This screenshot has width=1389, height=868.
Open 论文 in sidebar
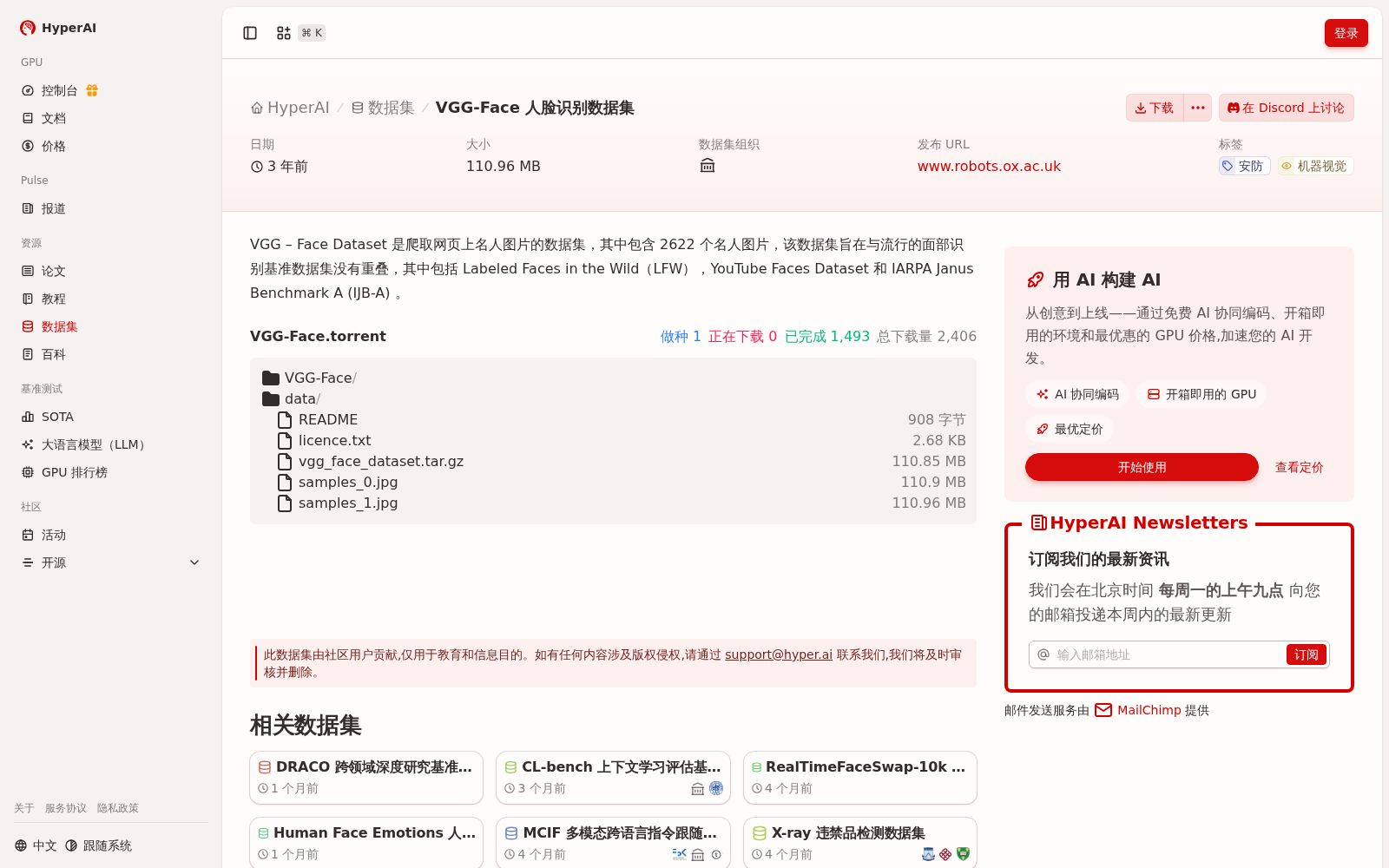[54, 271]
